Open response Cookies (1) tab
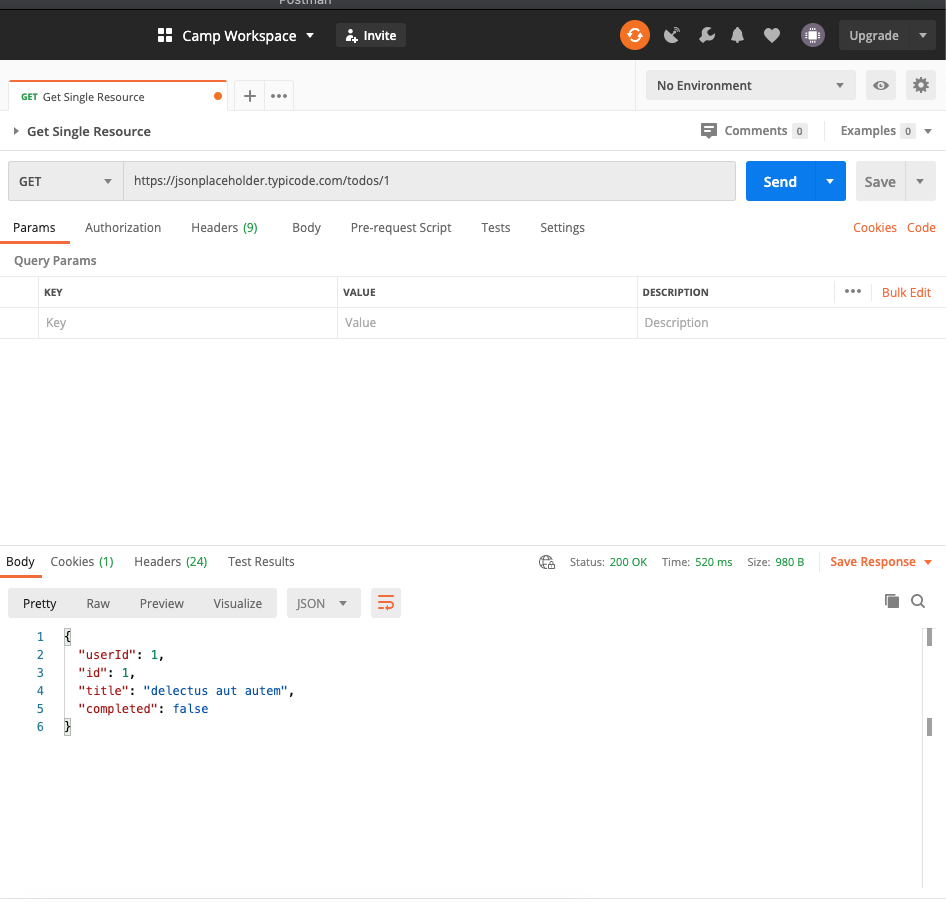The height and width of the screenshot is (902, 946). 82,562
